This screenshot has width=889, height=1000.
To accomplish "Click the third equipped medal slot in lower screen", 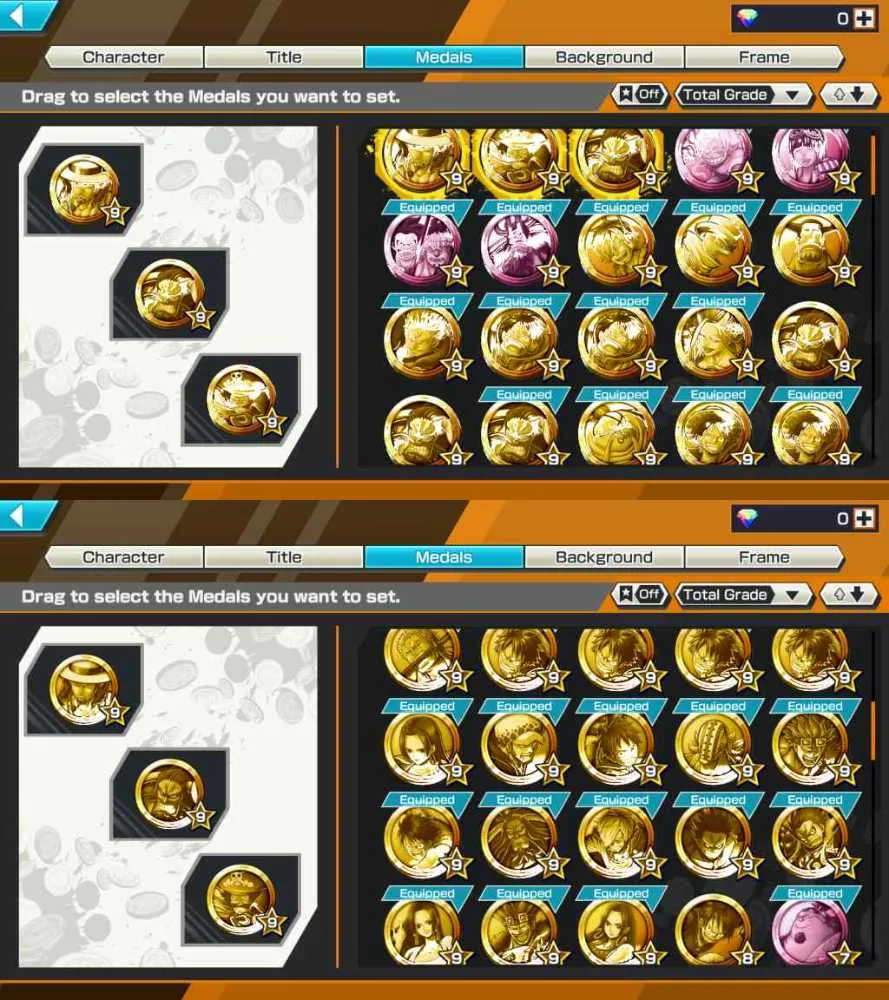I will pyautogui.click(x=242, y=899).
